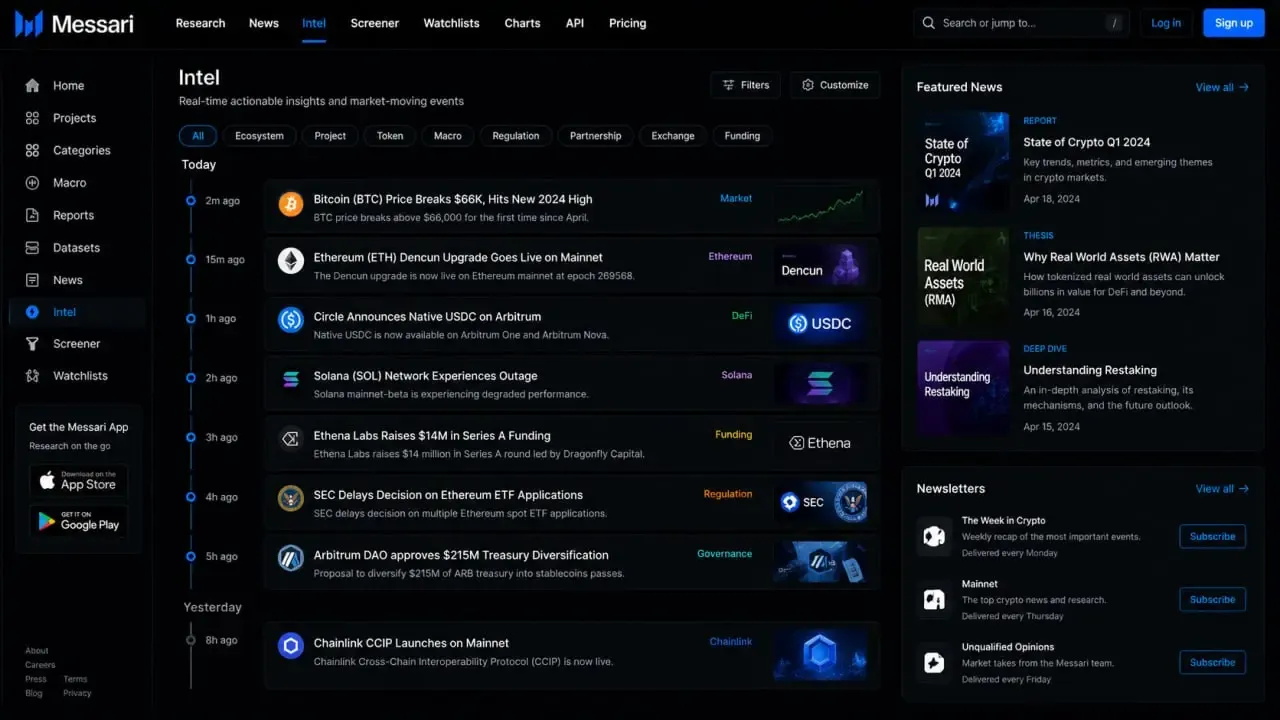The height and width of the screenshot is (720, 1280).
Task: Select the Token filter chip
Action: [390, 136]
